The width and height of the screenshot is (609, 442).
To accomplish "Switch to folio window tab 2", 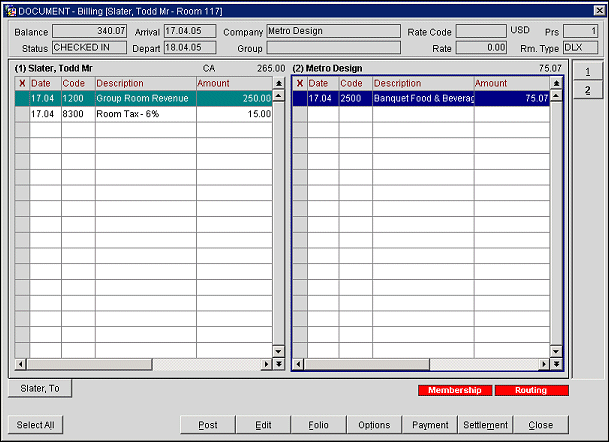I will click(587, 91).
